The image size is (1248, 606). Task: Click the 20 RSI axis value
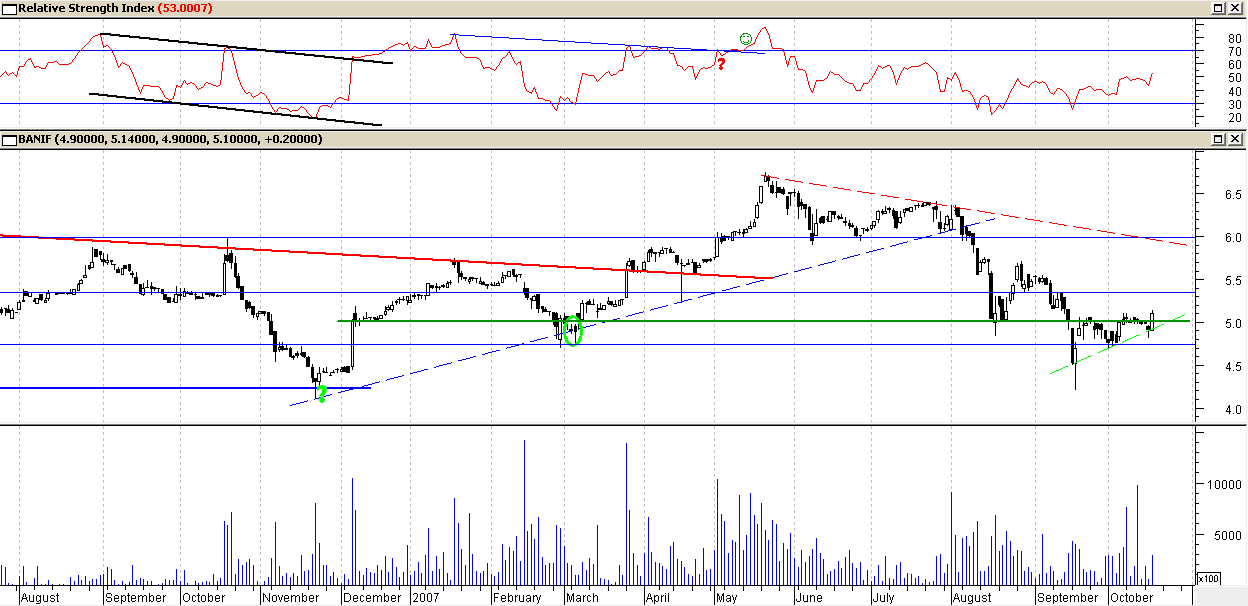click(1234, 117)
